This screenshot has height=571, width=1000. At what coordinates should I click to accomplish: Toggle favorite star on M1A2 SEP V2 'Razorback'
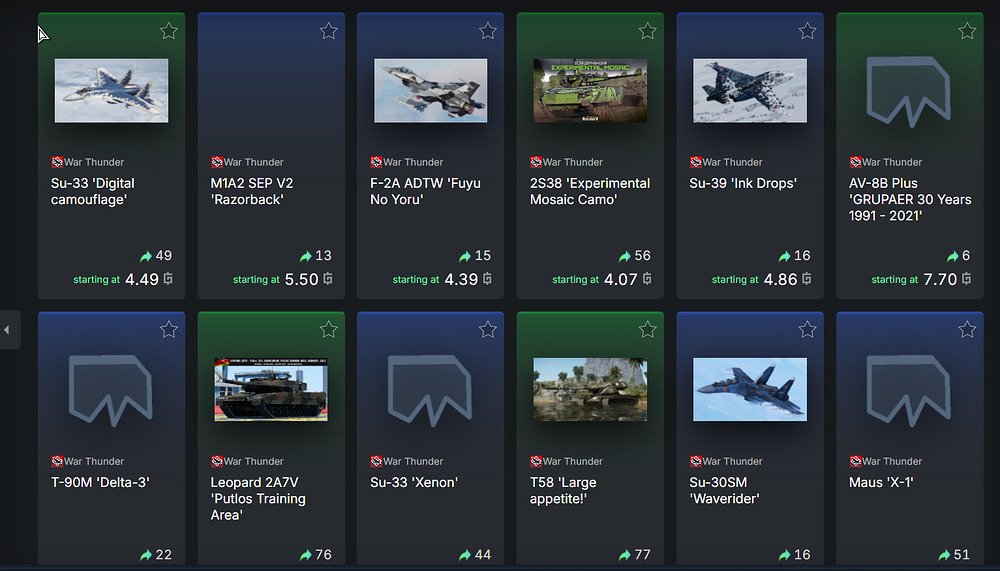pyautogui.click(x=328, y=31)
